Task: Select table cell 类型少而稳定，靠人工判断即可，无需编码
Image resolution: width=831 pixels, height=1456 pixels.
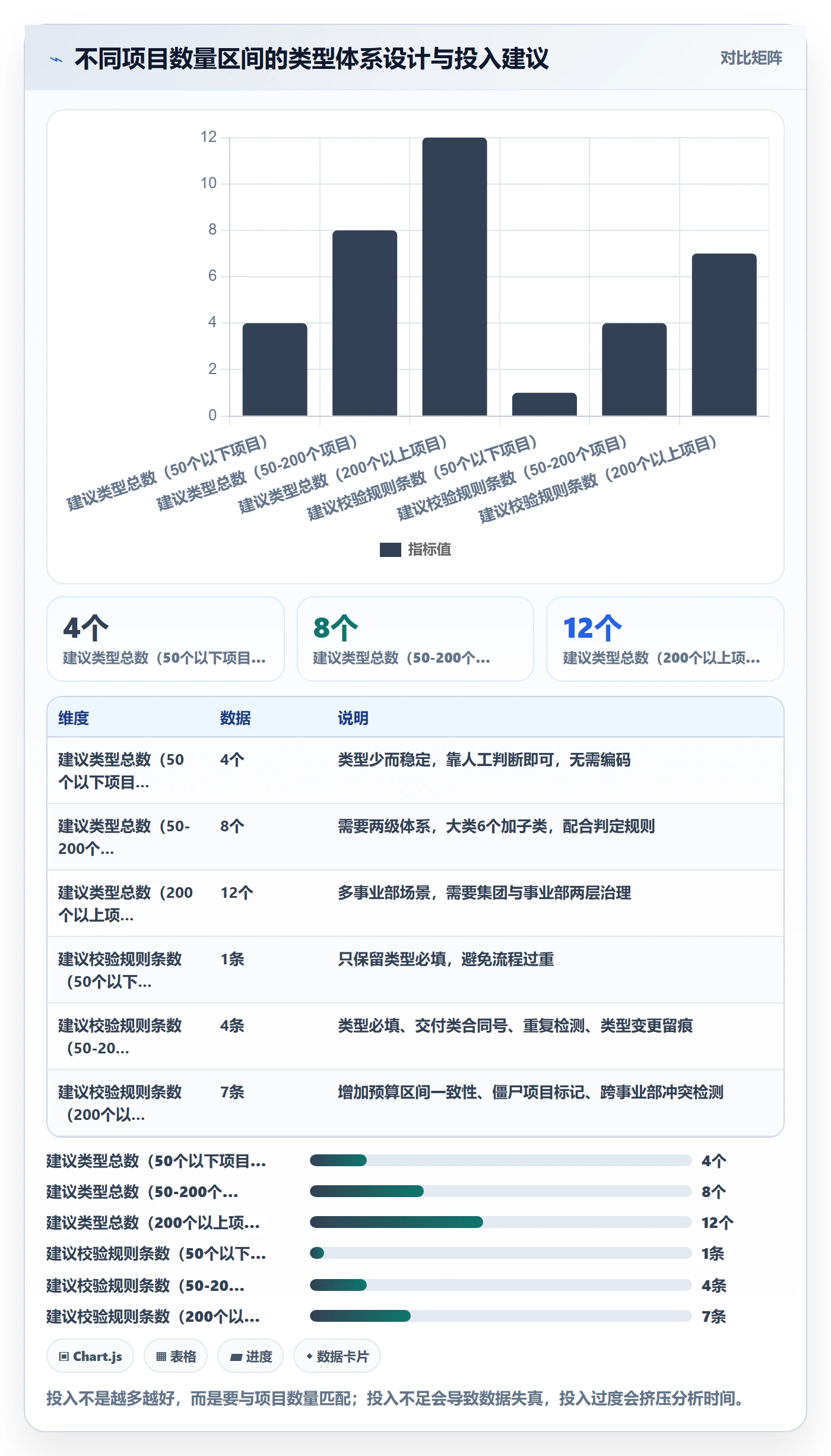Action: [484, 759]
